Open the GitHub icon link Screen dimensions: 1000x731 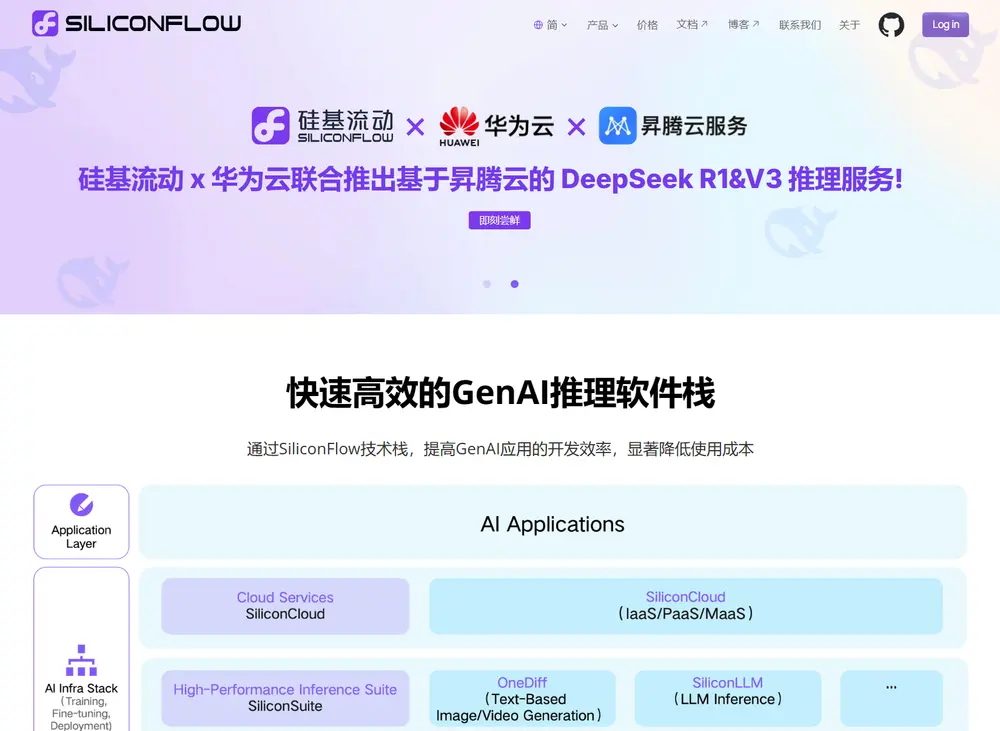click(891, 25)
